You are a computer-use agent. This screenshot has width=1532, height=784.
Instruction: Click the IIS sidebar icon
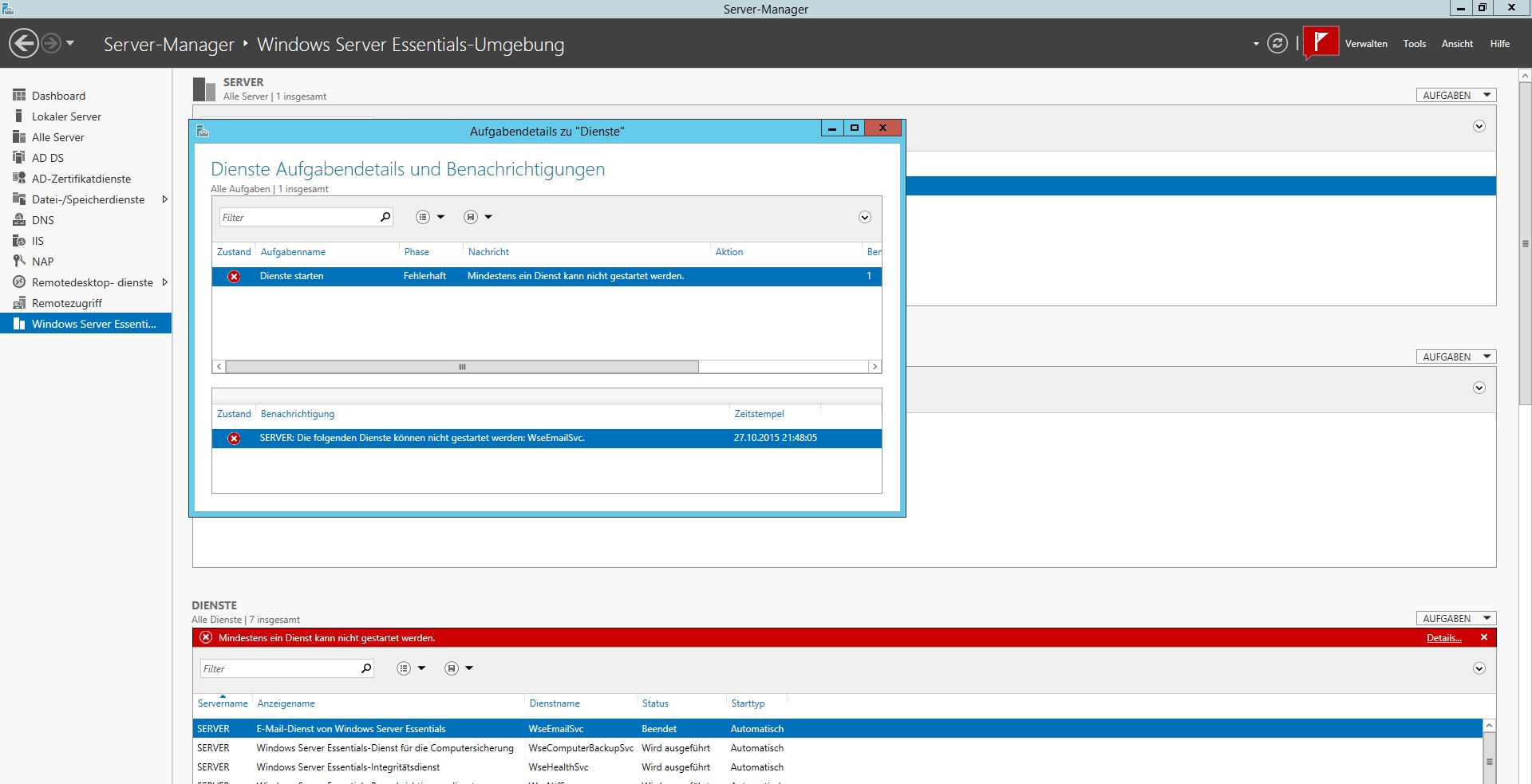[x=19, y=241]
